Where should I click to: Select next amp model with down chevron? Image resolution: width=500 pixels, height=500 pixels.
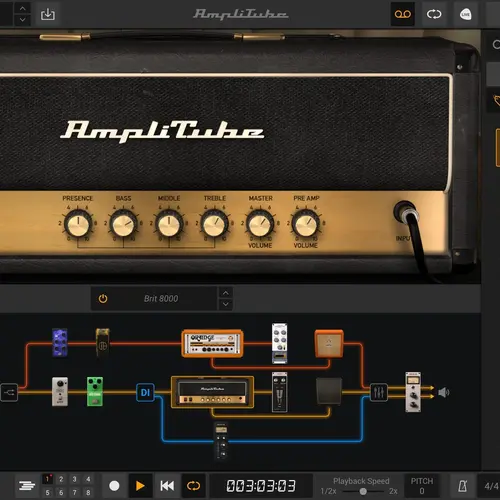click(226, 304)
